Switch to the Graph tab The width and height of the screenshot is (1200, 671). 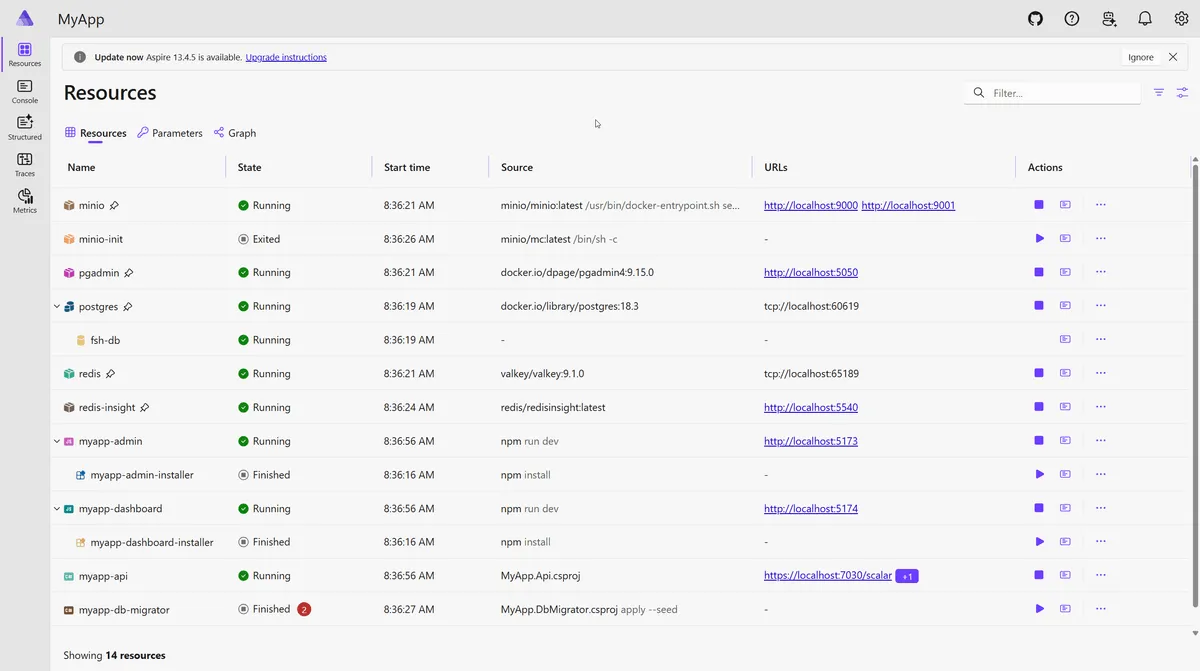[x=235, y=133]
